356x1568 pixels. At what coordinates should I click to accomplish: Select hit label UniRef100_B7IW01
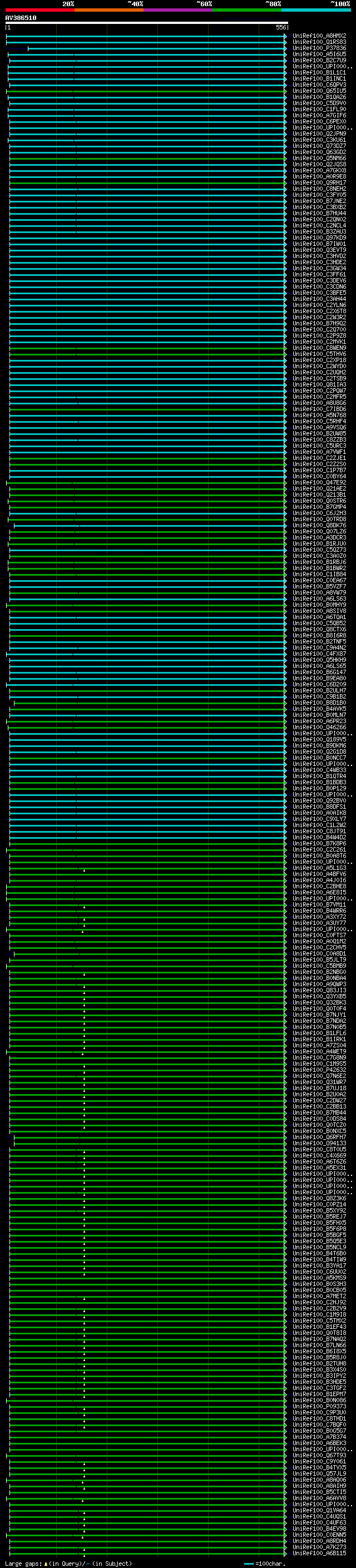(x=319, y=244)
